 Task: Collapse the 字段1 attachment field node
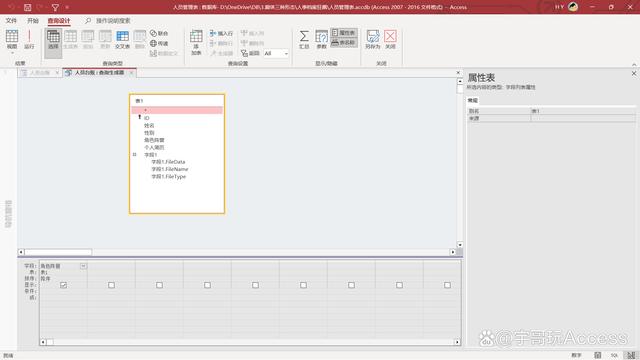[x=134, y=155]
